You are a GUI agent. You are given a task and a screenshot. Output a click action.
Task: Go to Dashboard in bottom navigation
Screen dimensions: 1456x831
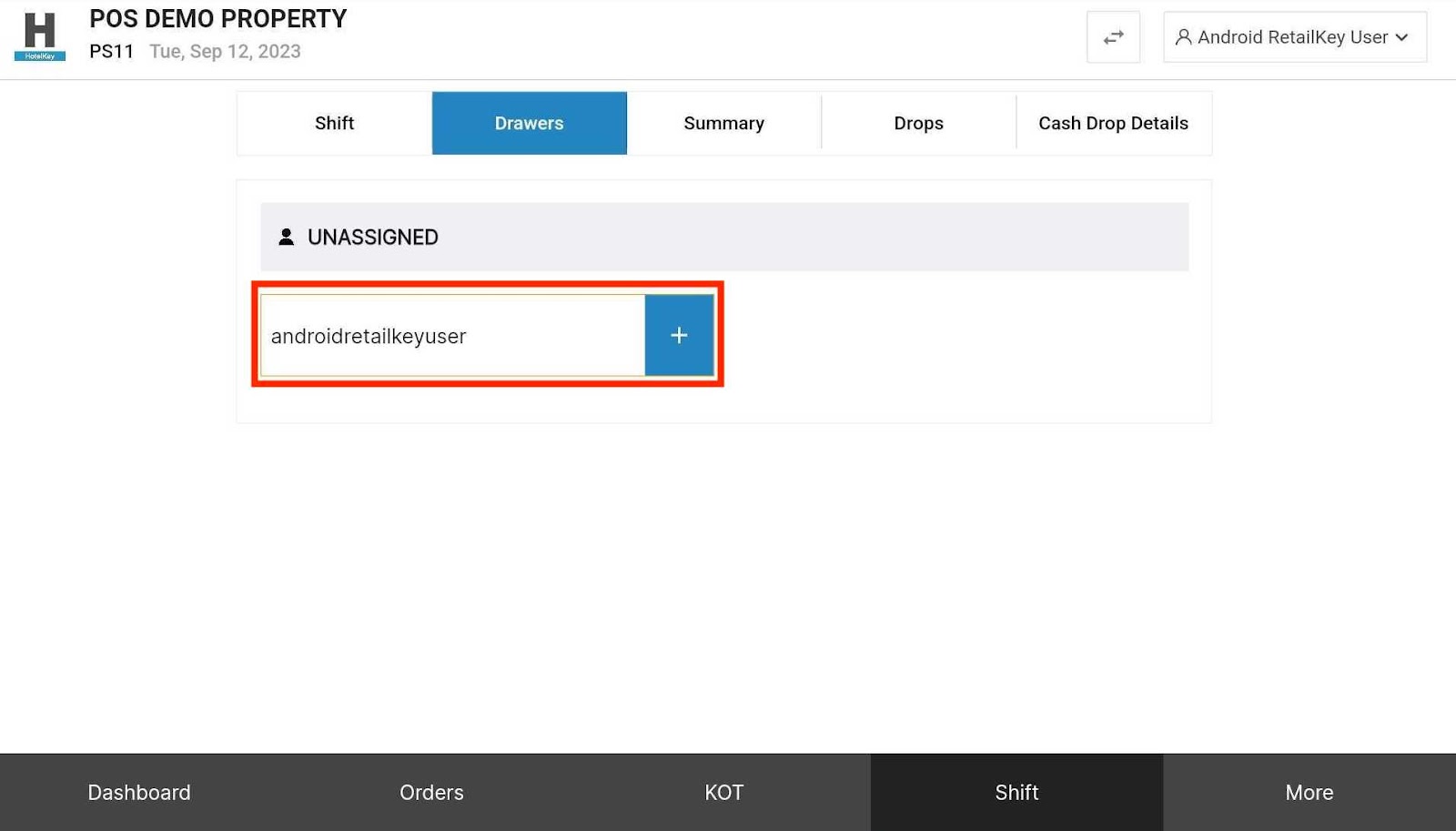click(139, 792)
